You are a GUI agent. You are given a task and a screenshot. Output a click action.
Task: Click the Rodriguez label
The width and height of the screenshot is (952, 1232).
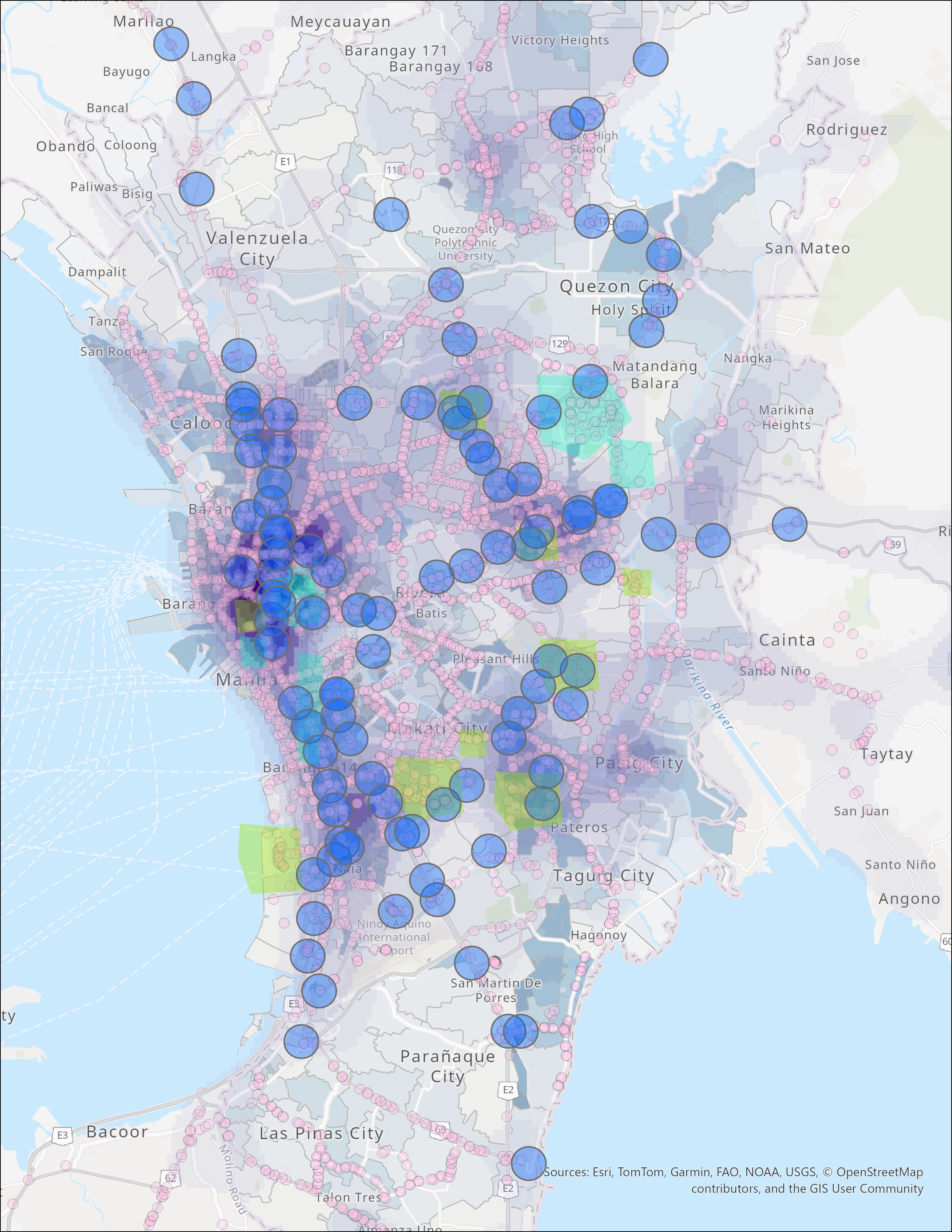click(847, 130)
